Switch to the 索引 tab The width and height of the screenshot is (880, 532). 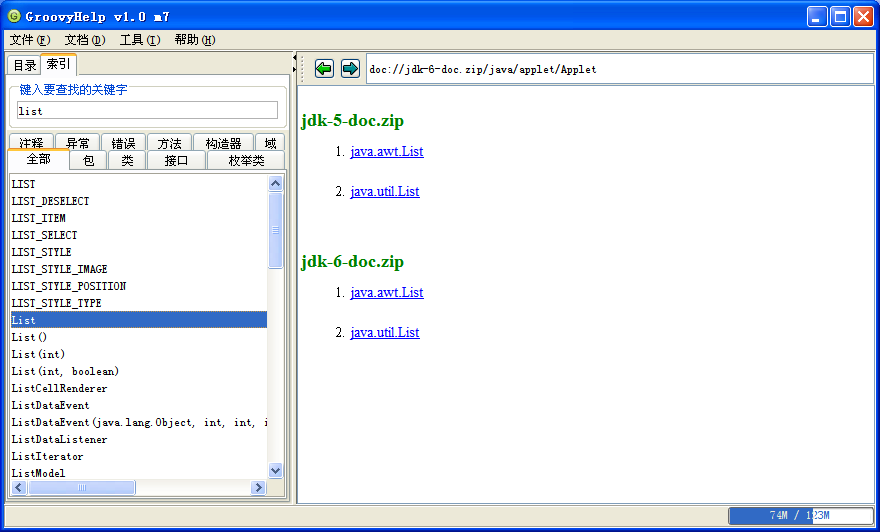(58, 64)
